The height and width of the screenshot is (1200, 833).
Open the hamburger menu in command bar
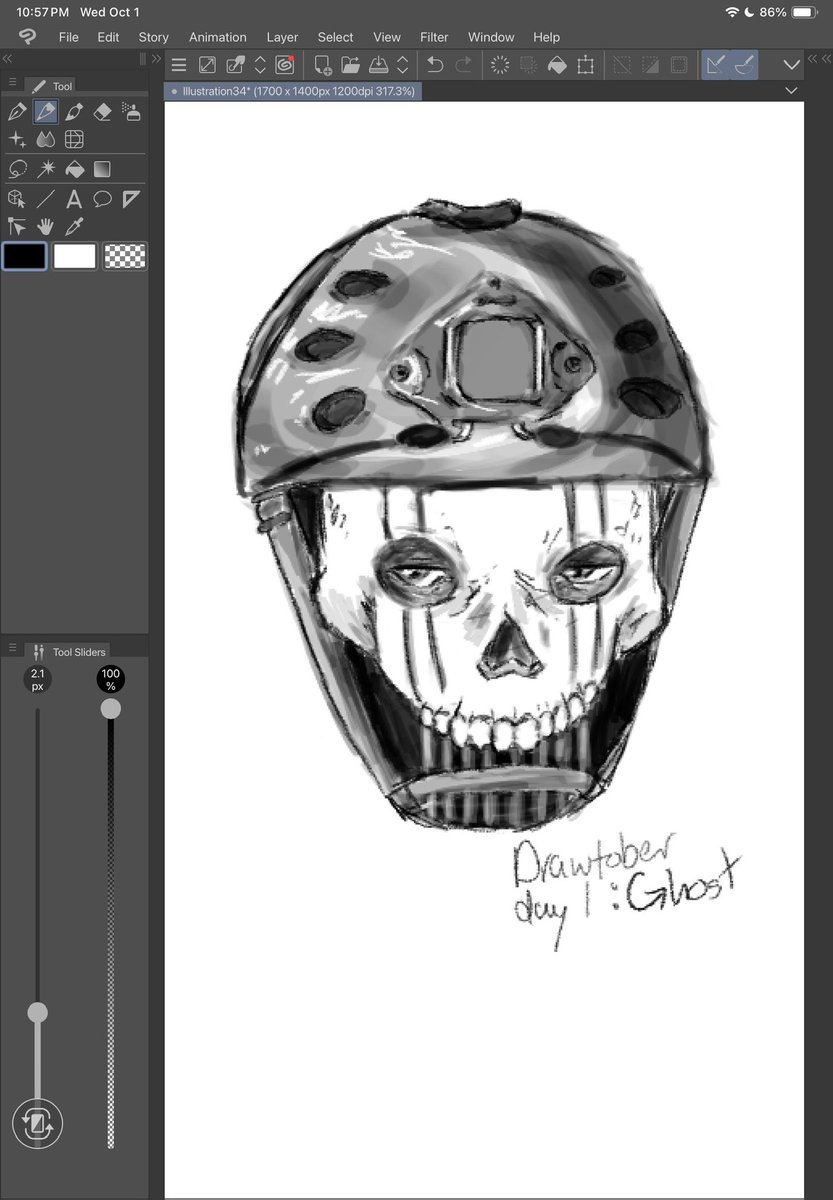pos(179,66)
